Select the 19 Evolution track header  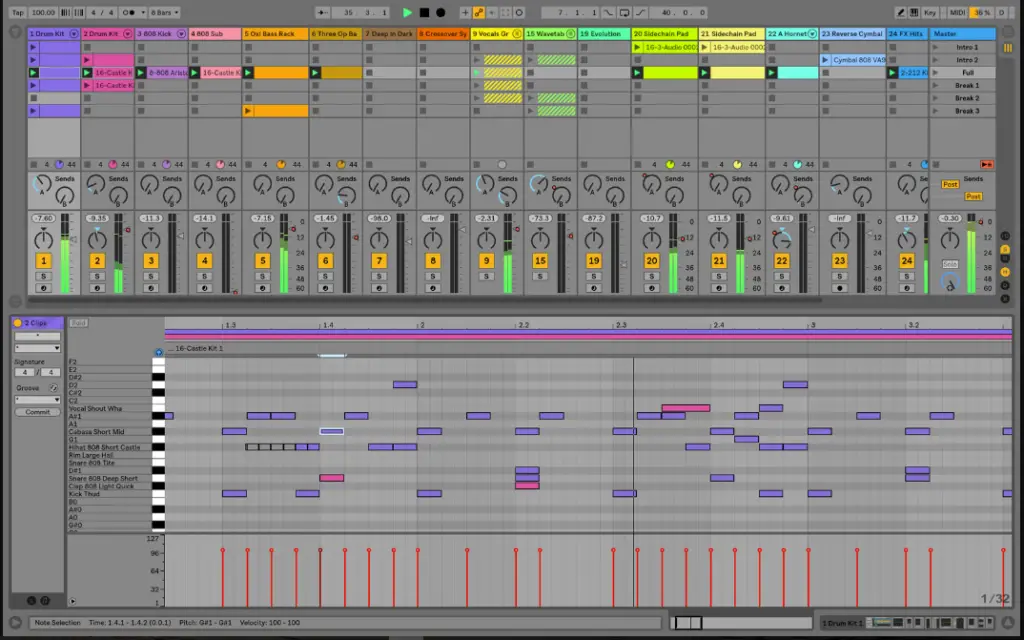tap(604, 33)
